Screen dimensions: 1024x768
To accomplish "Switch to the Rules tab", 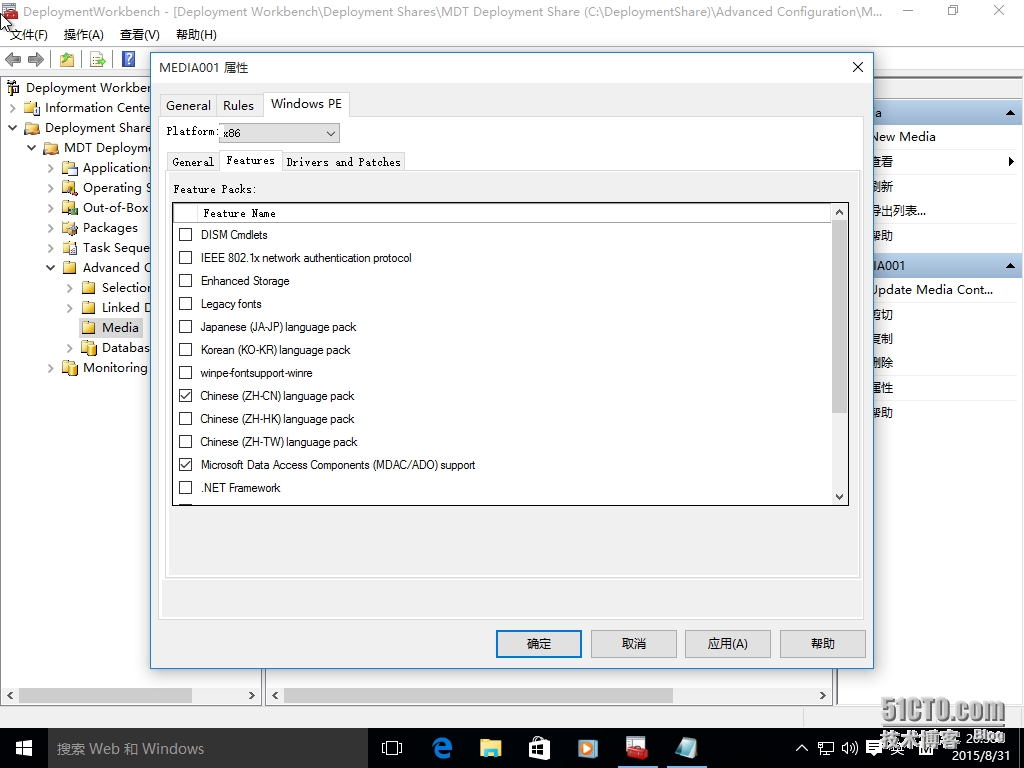I will pyautogui.click(x=238, y=105).
